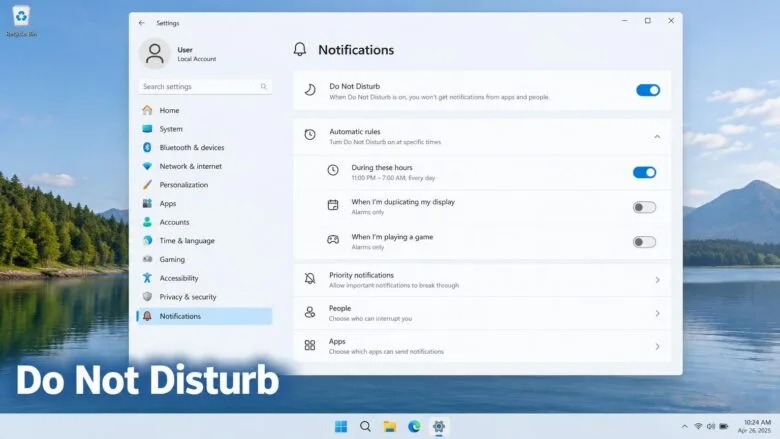
Task: Show hidden icons in the system tray
Action: 684,427
